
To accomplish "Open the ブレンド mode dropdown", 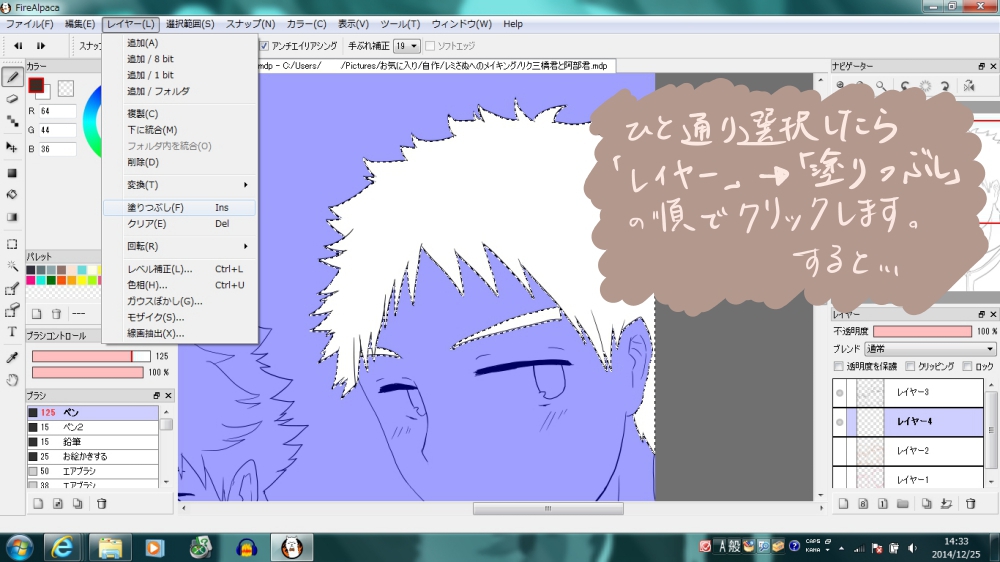I will [928, 349].
